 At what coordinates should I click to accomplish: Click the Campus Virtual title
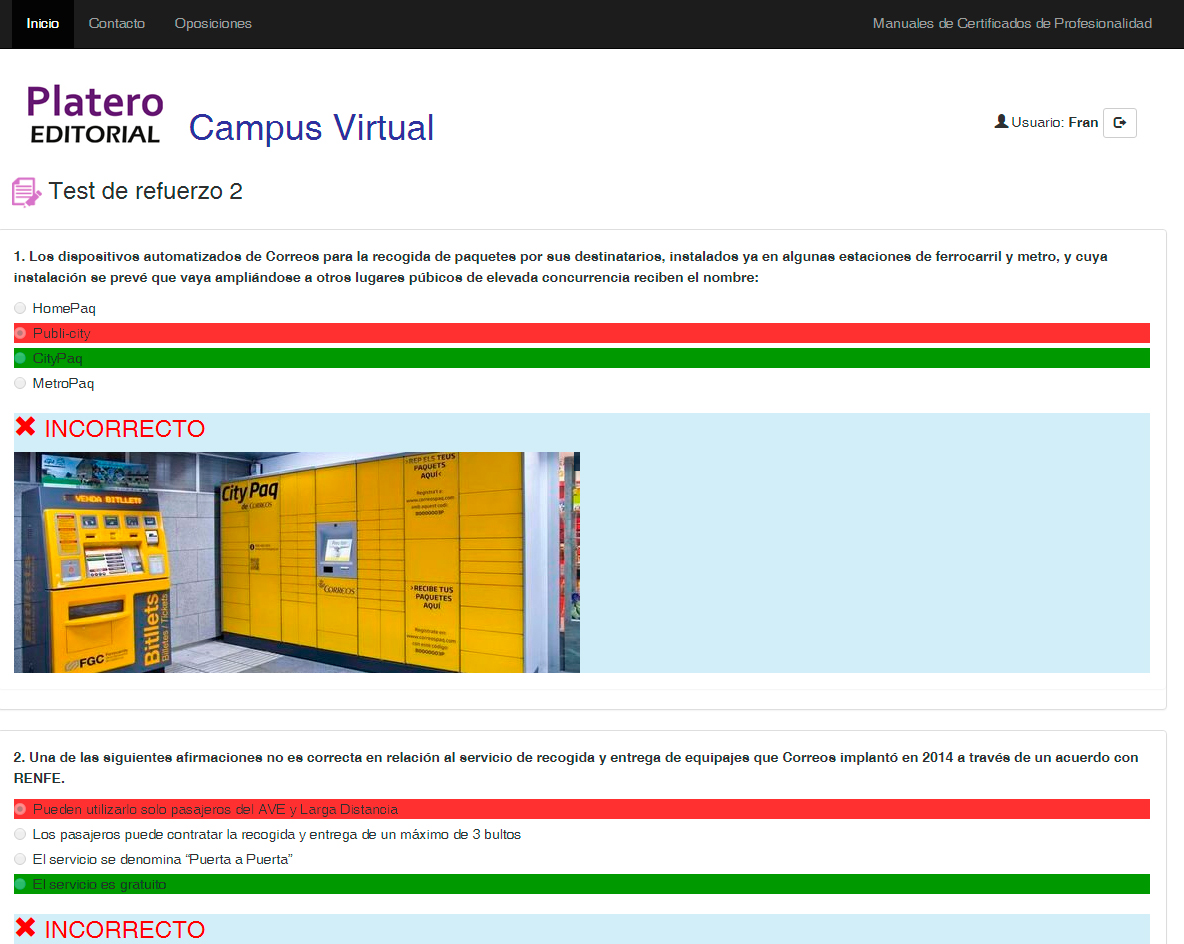pyautogui.click(x=311, y=127)
